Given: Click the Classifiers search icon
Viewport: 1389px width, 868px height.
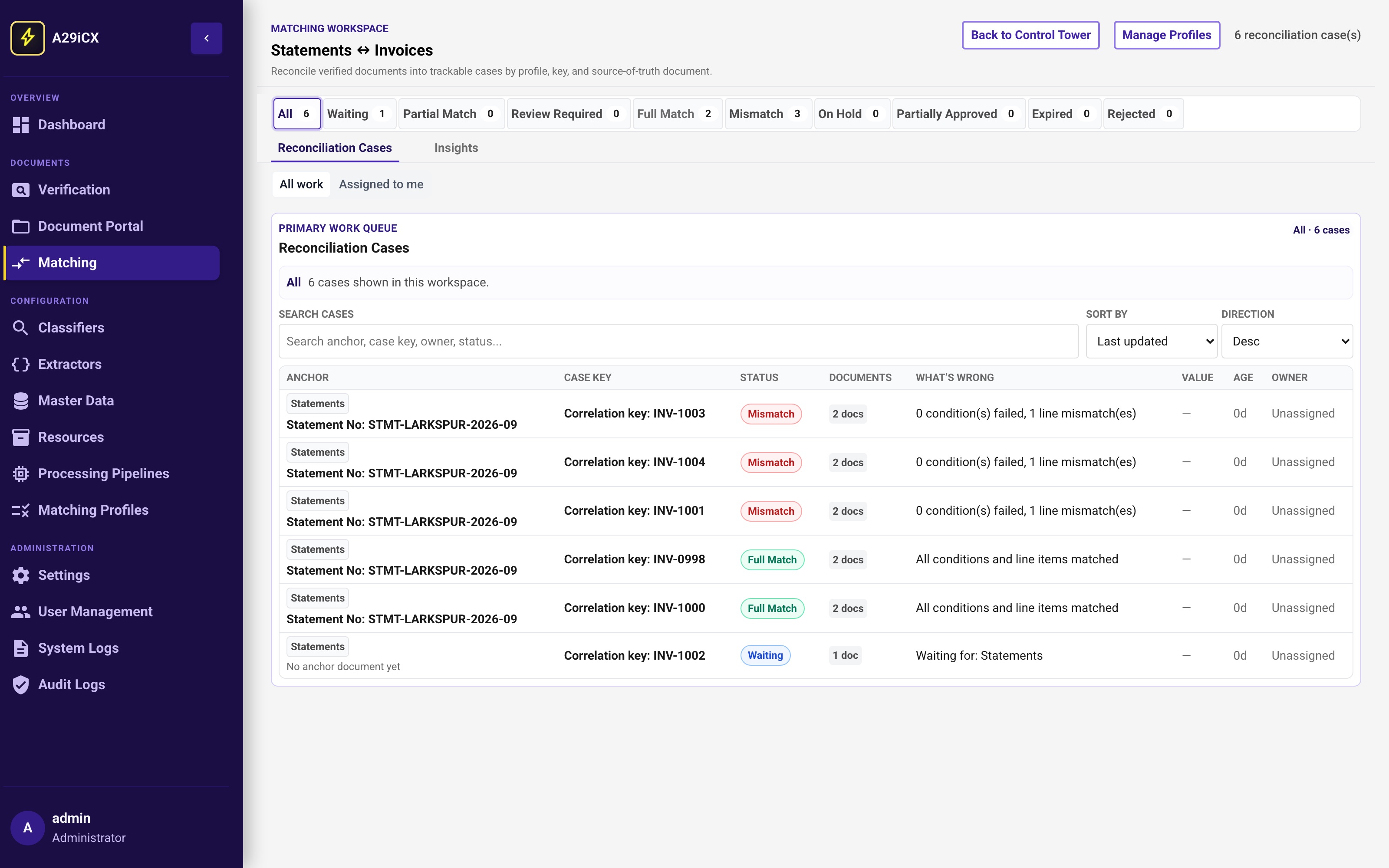Looking at the screenshot, I should coord(21,328).
